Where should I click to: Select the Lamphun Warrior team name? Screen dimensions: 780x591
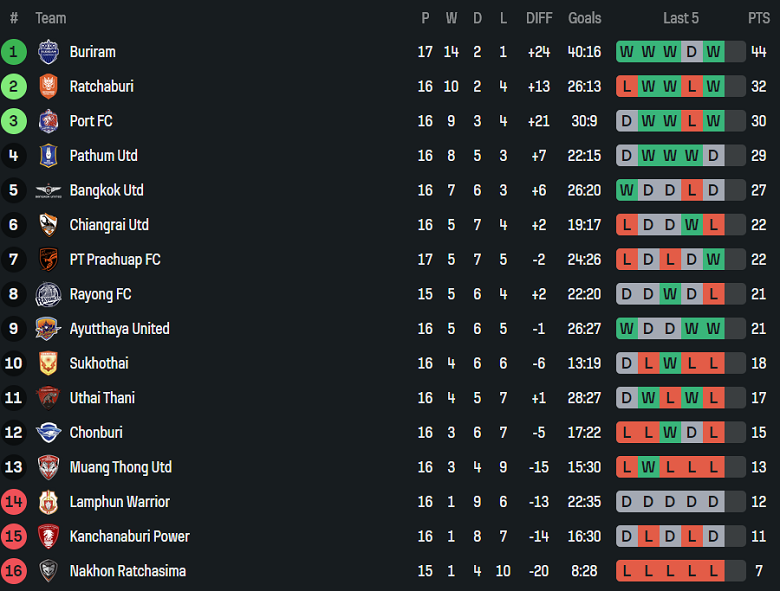tap(119, 502)
